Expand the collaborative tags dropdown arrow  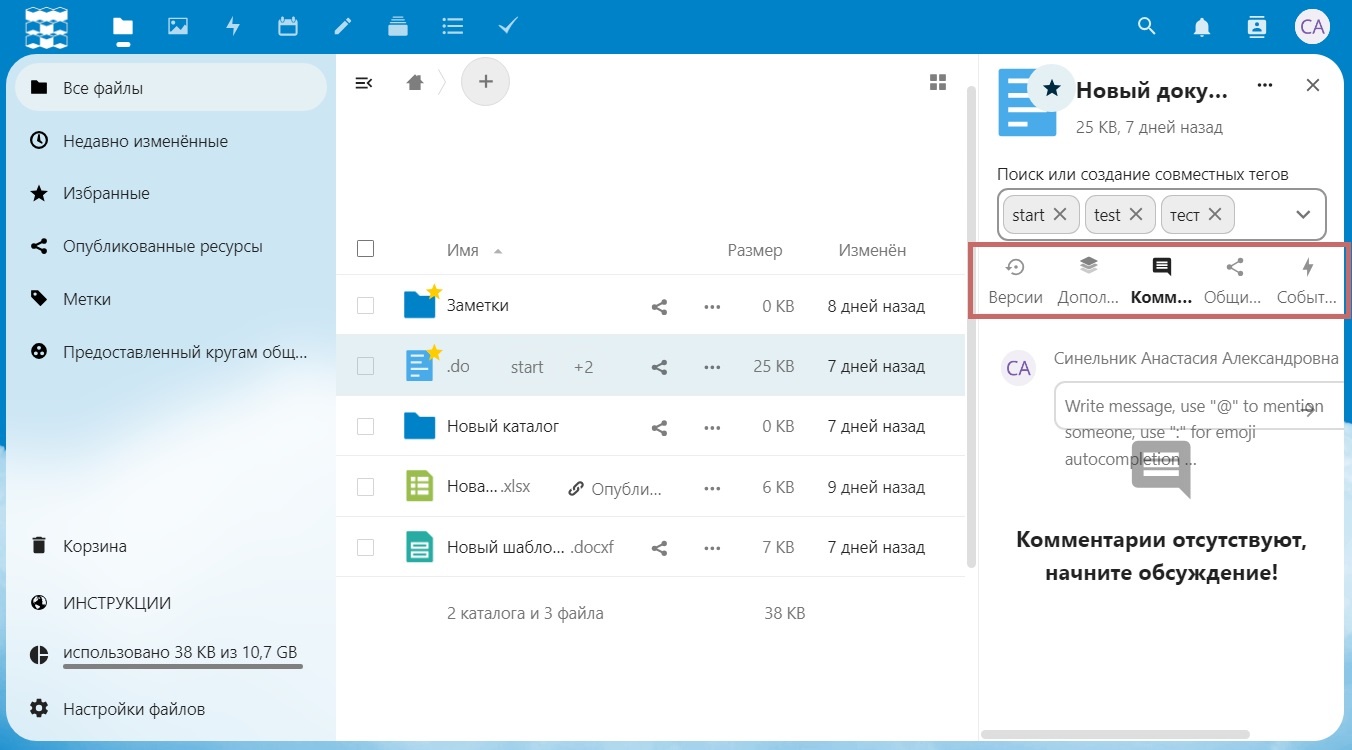1303,215
